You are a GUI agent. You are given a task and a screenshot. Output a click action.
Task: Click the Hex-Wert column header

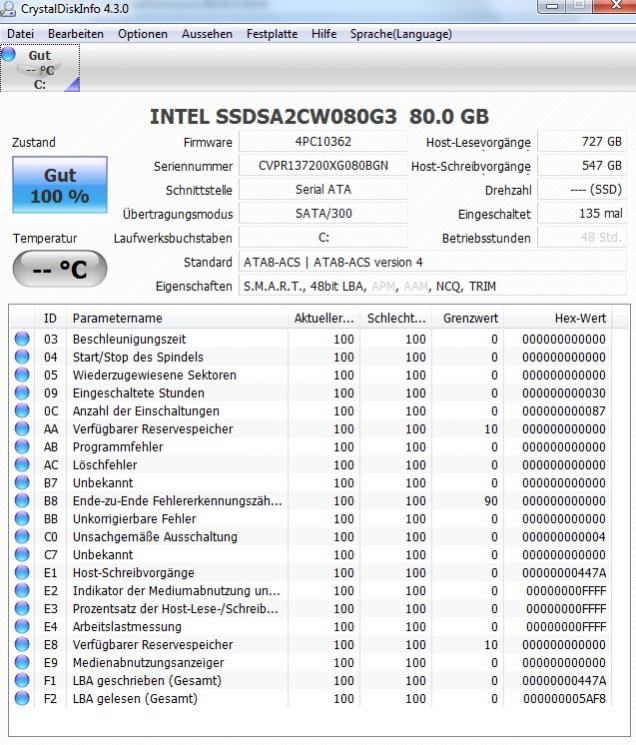click(x=558, y=318)
